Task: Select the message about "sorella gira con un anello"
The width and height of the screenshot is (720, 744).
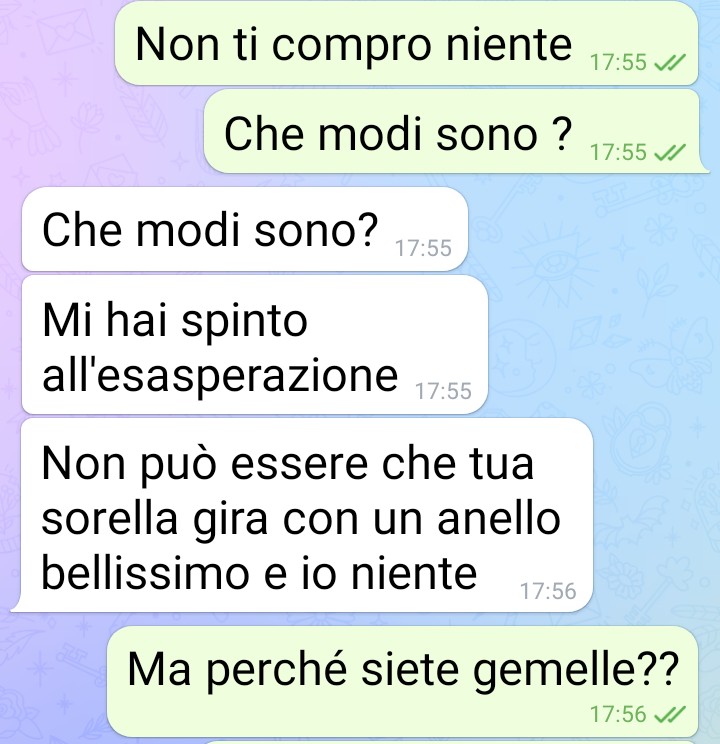Action: click(302, 515)
